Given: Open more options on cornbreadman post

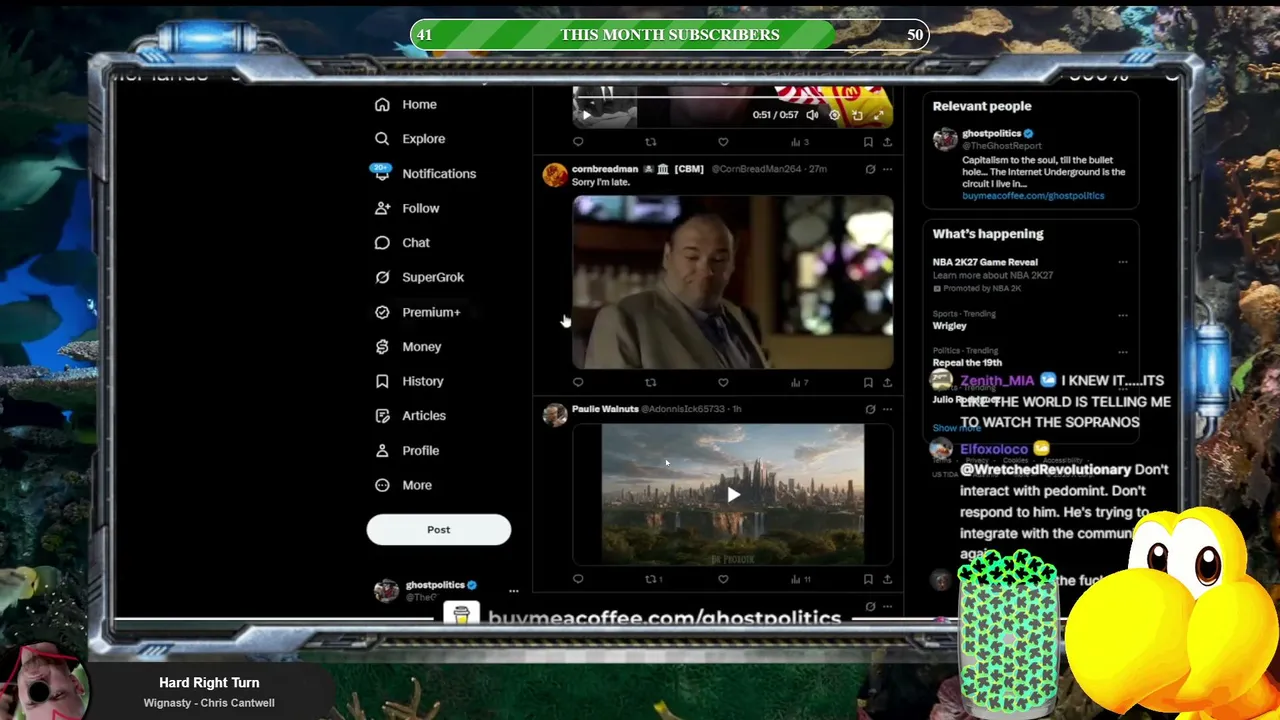Looking at the screenshot, I should (x=887, y=169).
